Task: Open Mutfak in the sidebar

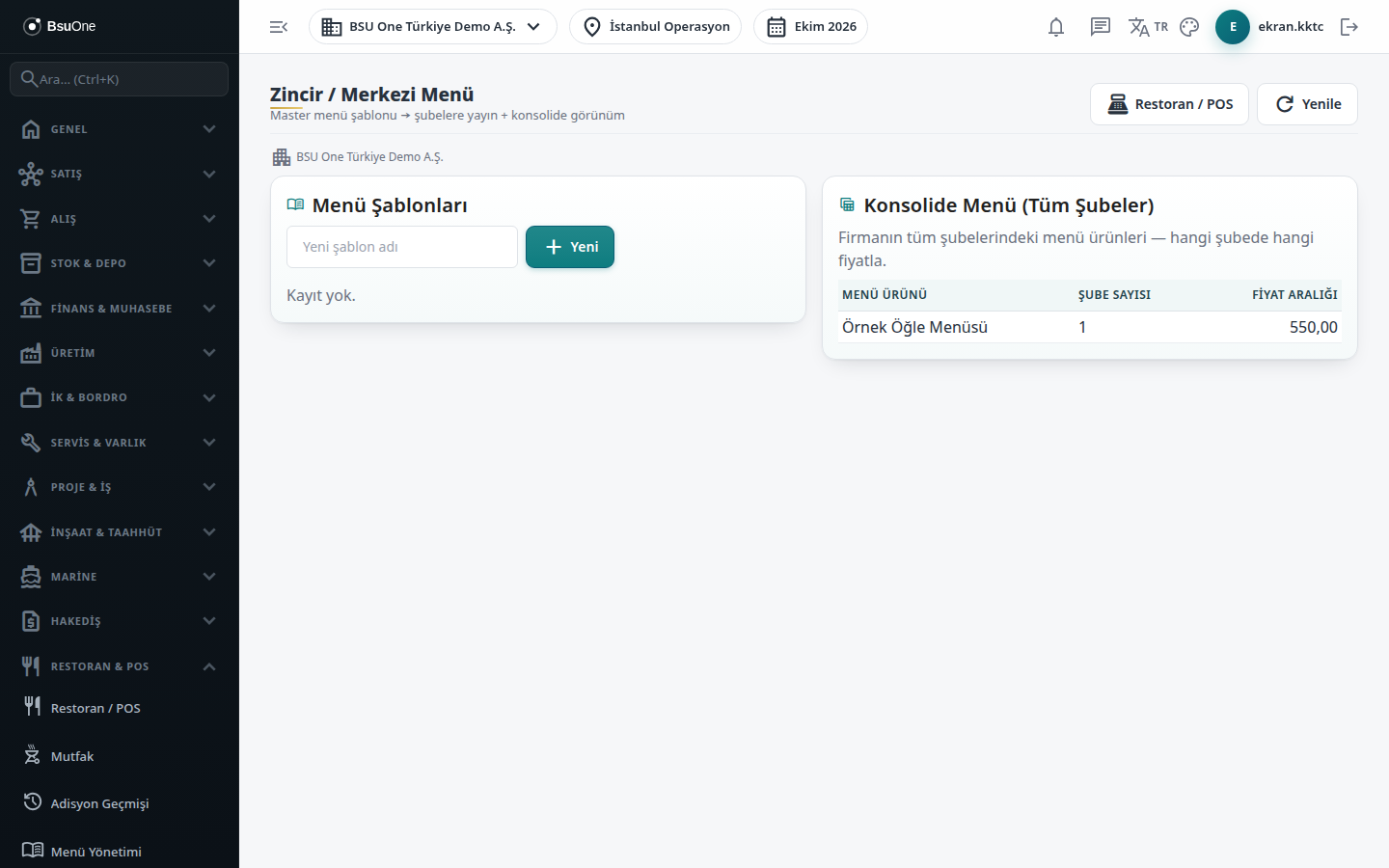Action: [x=120, y=756]
